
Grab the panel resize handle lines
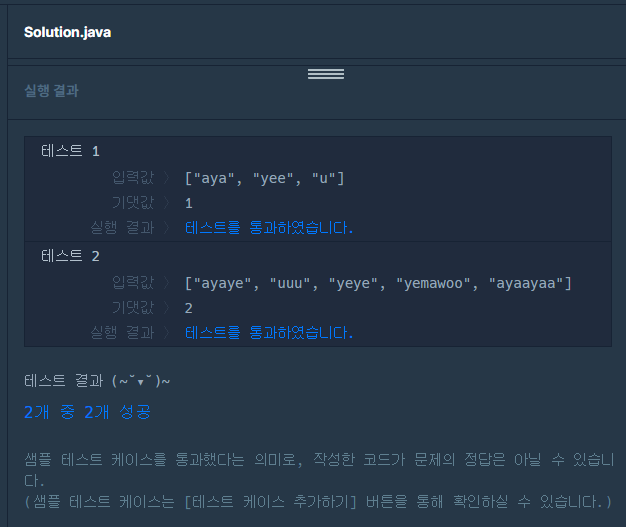pos(326,74)
